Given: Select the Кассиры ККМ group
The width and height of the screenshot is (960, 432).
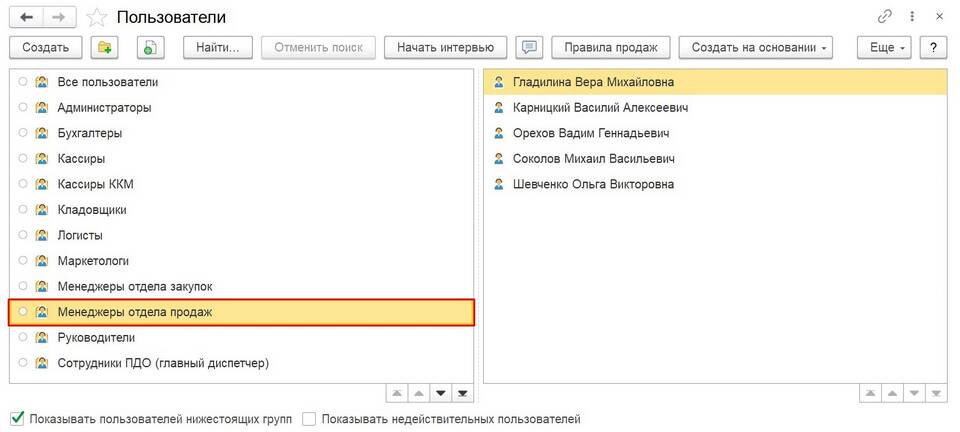Looking at the screenshot, I should point(95,184).
